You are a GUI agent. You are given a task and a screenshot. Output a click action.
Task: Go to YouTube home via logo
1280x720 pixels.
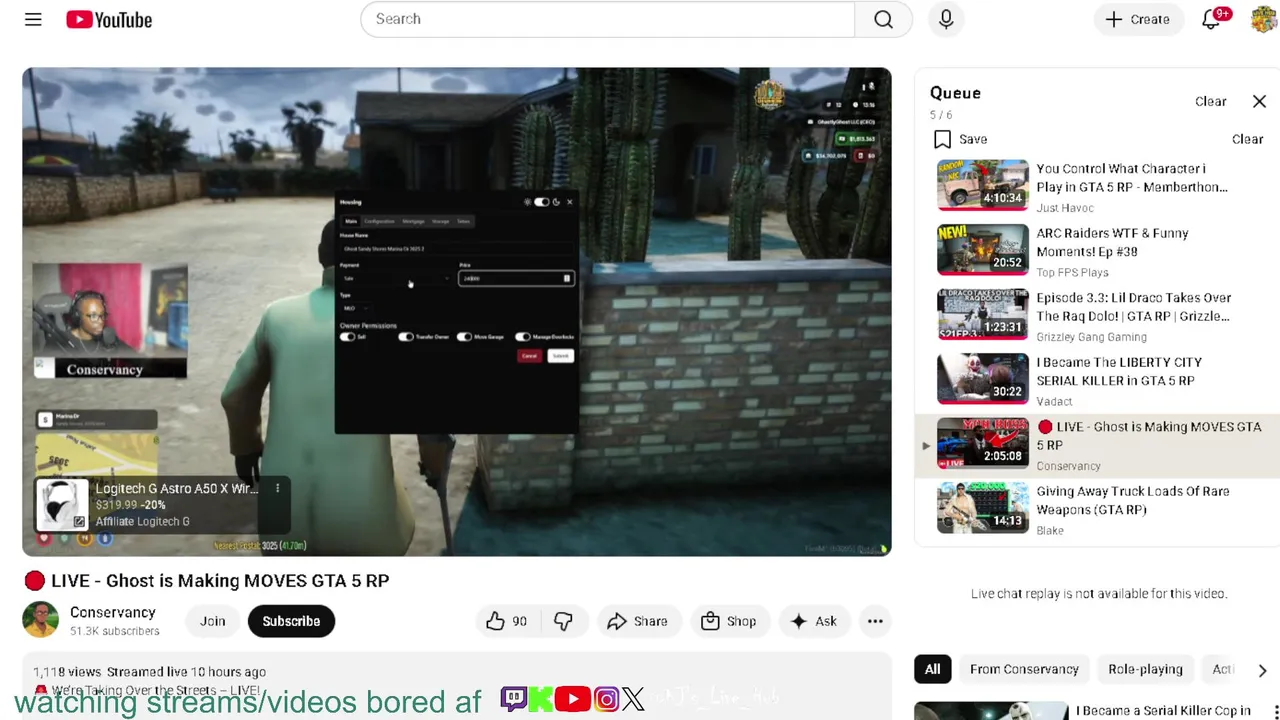[x=109, y=19]
